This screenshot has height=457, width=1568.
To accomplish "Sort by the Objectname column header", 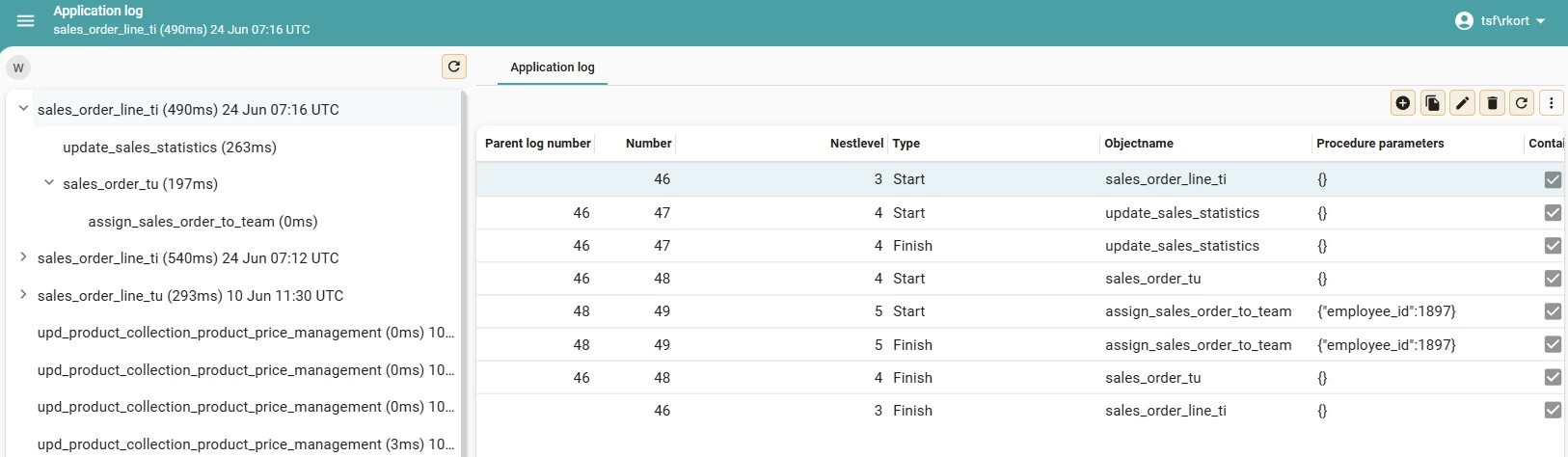I will [1139, 143].
